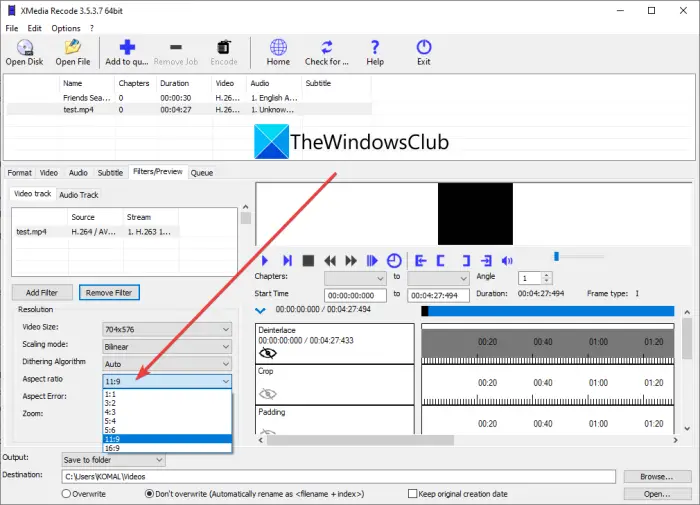Viewport: 700px width, 505px height.
Task: Click the fast forward playback button
Action: (x=351, y=260)
